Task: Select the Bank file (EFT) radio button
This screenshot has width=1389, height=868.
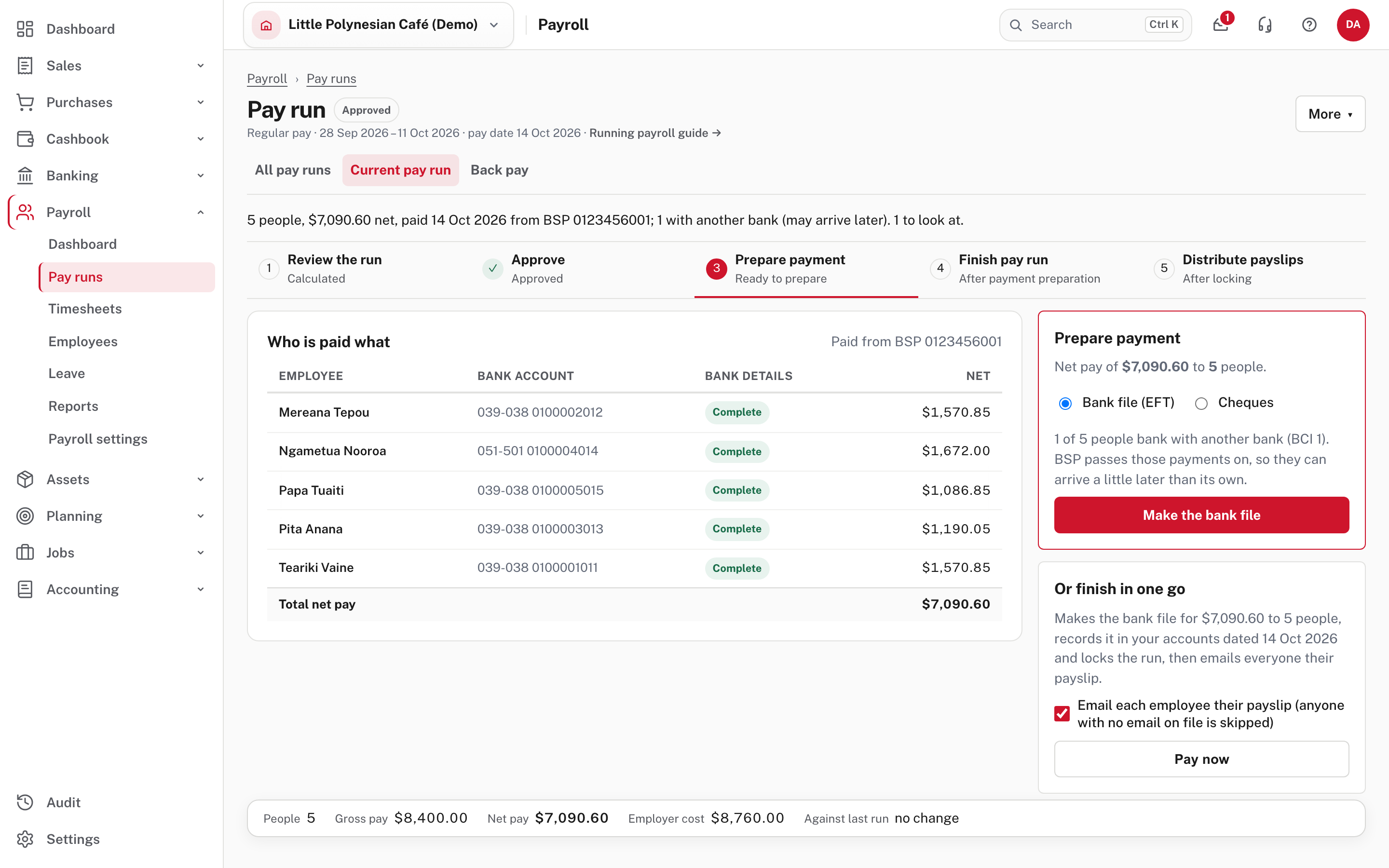Action: point(1065,404)
